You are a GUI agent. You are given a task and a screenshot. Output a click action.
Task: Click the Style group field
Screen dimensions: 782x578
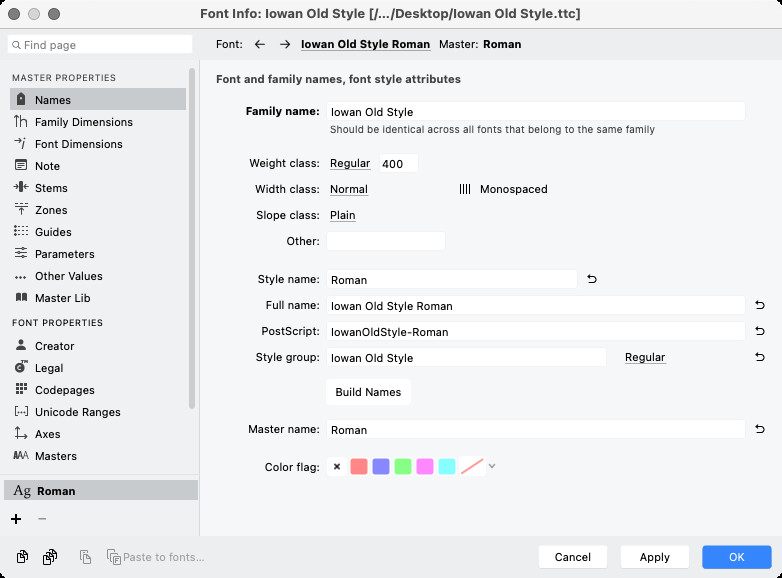(466, 357)
